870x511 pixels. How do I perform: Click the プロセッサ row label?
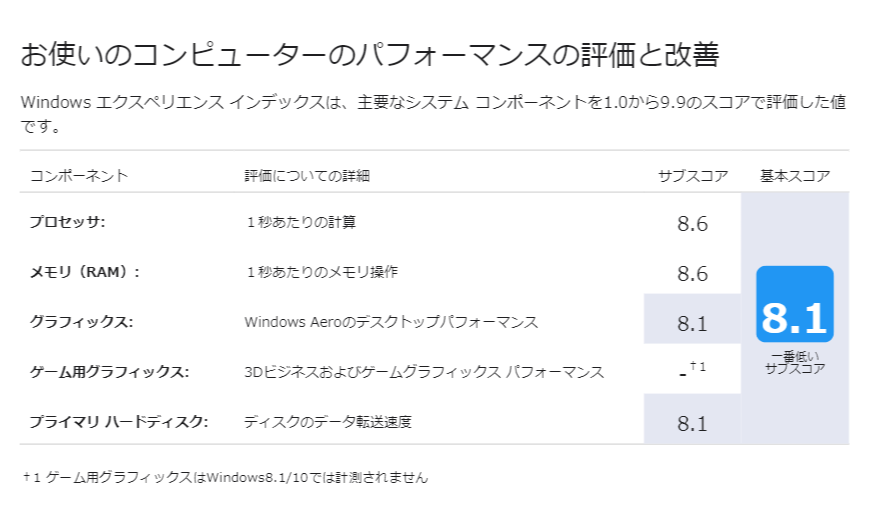click(x=67, y=222)
